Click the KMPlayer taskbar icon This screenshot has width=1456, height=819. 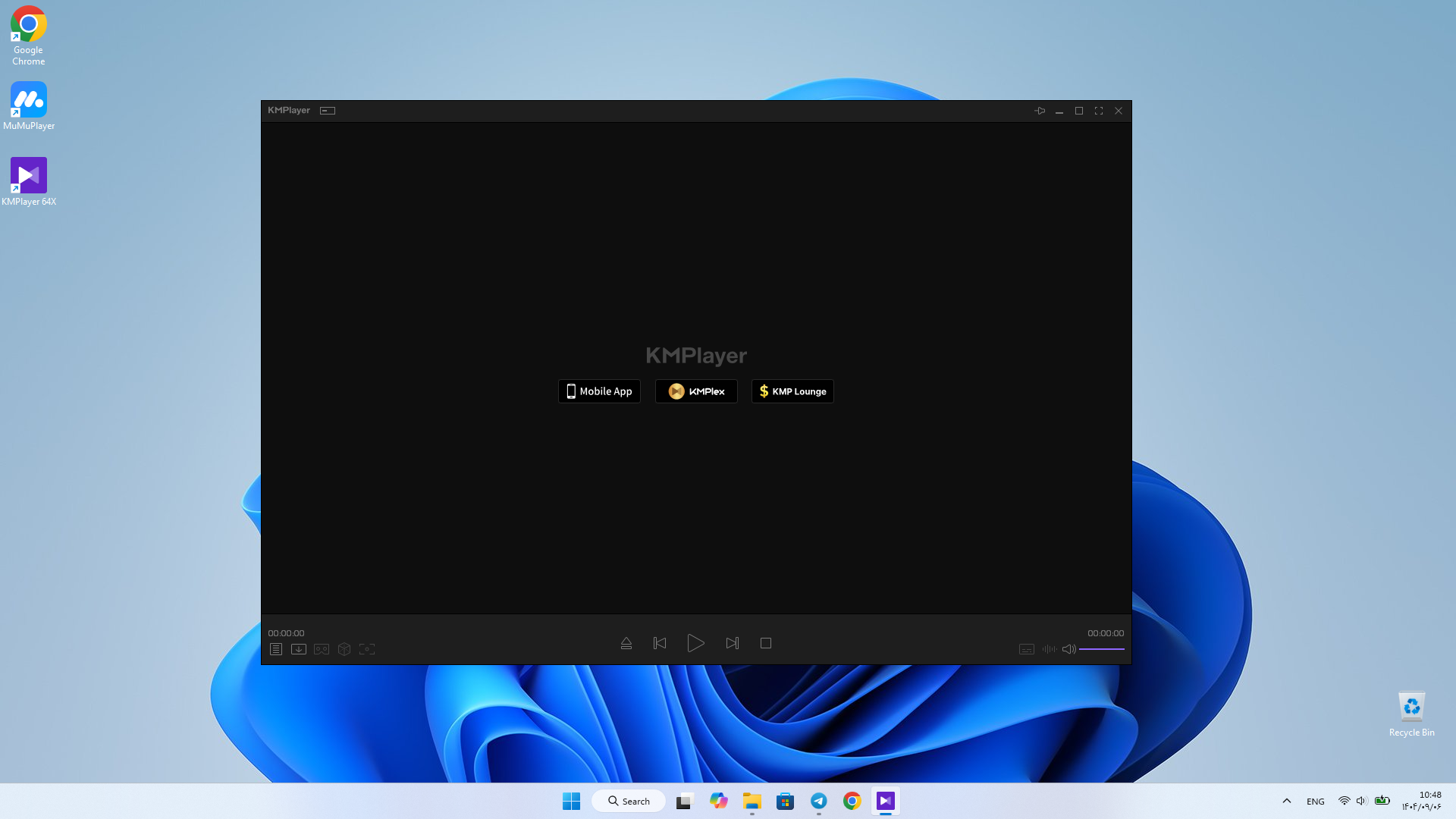885,801
